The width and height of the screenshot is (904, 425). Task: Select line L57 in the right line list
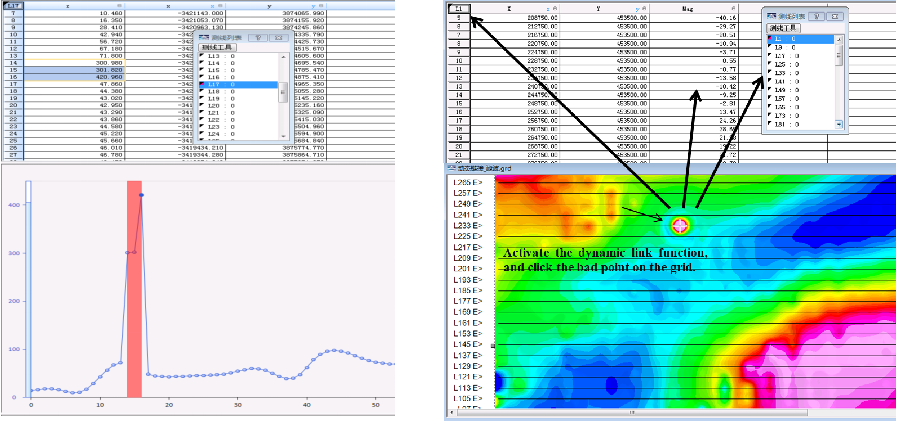(800, 99)
